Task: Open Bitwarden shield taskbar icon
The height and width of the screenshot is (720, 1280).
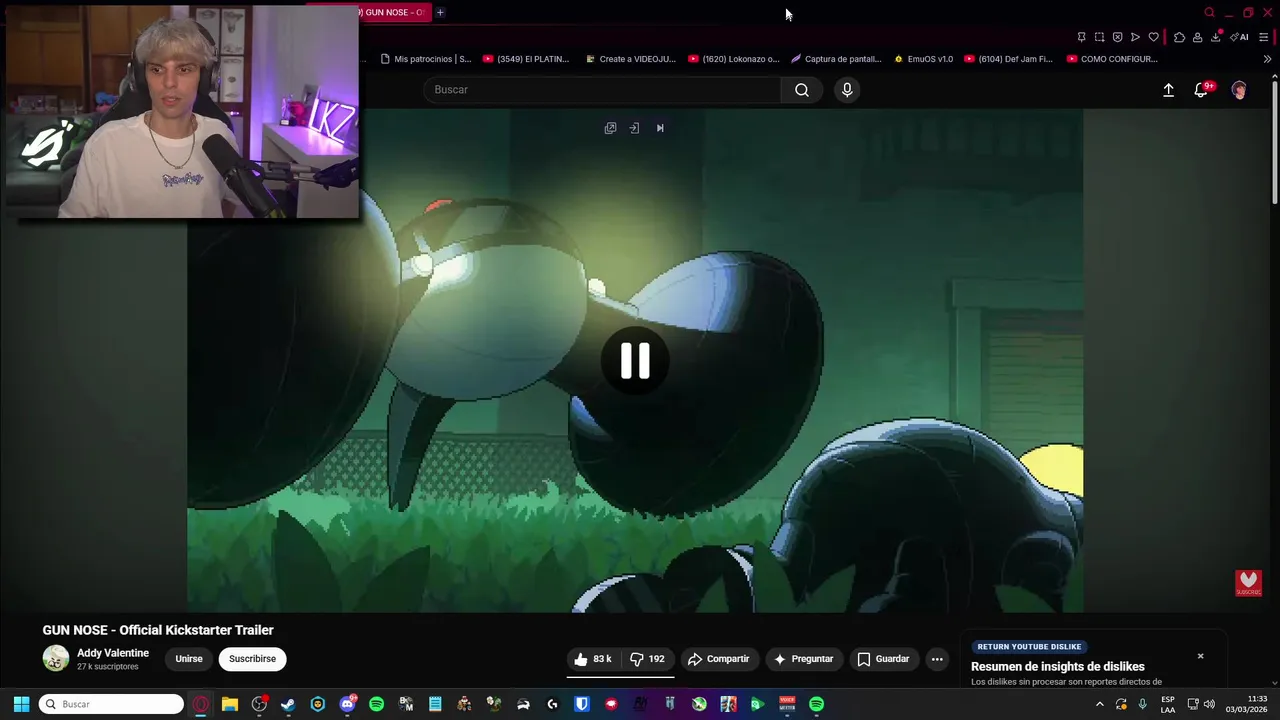Action: tap(582, 704)
